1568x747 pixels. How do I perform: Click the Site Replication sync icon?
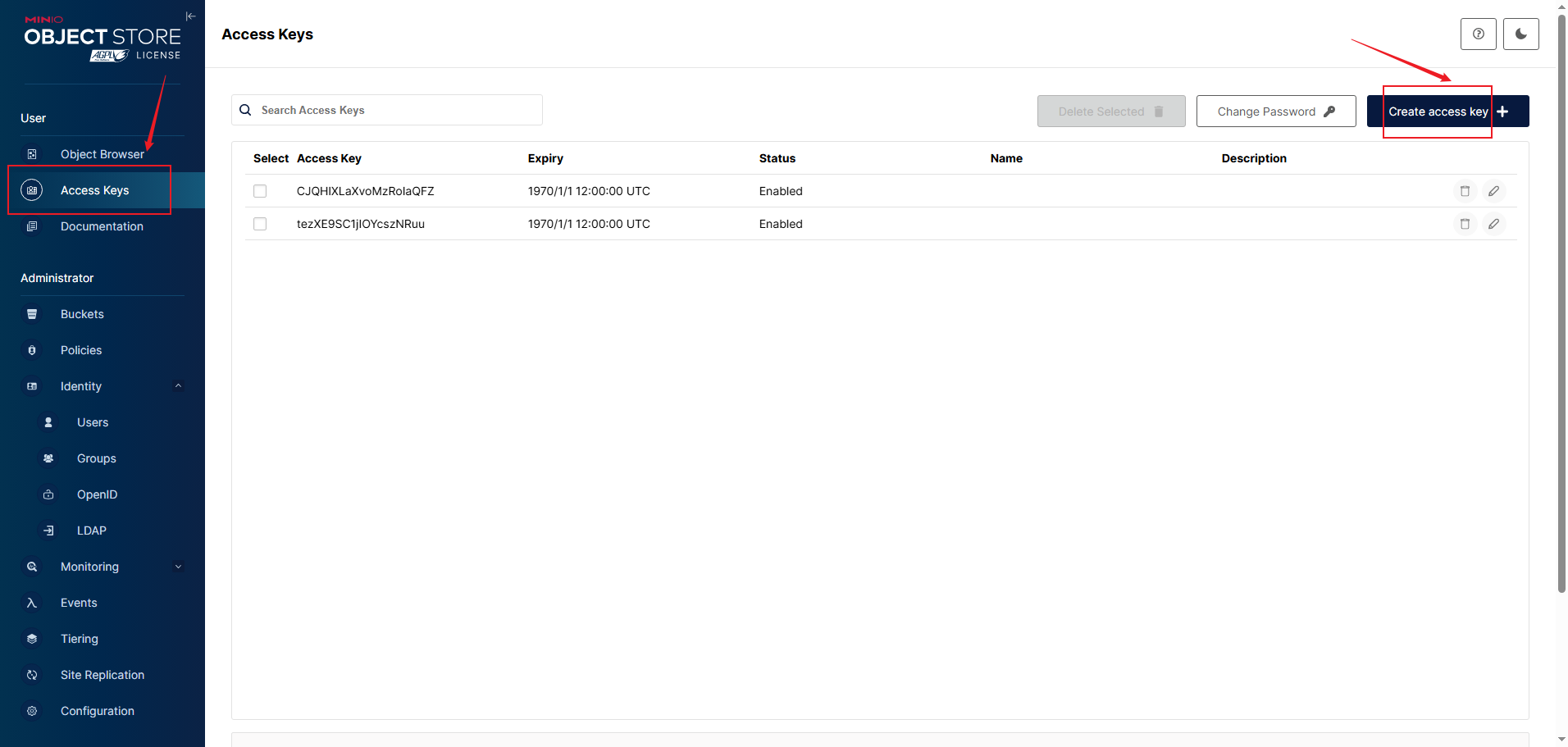coord(32,675)
